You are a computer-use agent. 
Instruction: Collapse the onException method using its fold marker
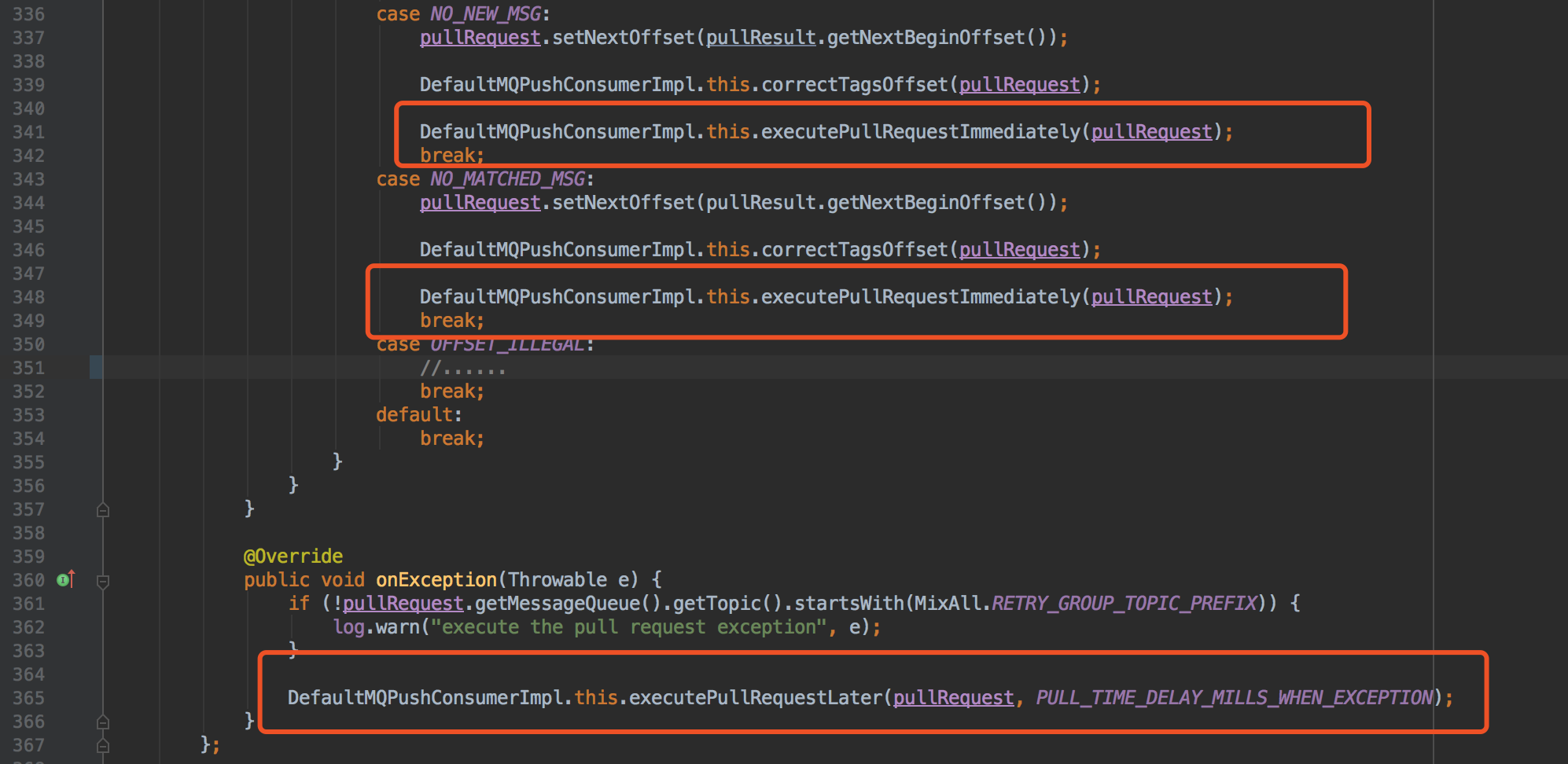pyautogui.click(x=102, y=582)
